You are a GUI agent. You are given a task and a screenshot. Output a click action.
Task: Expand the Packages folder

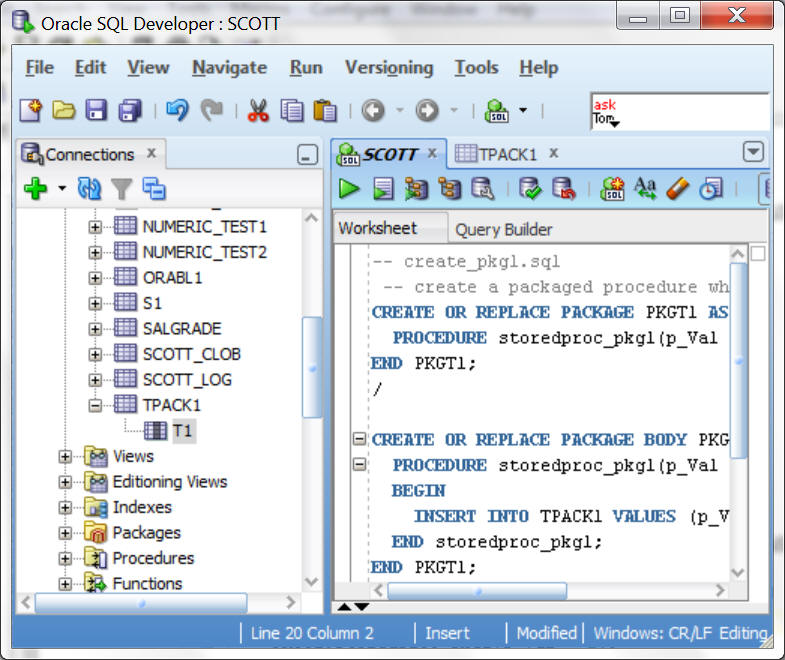click(x=65, y=533)
